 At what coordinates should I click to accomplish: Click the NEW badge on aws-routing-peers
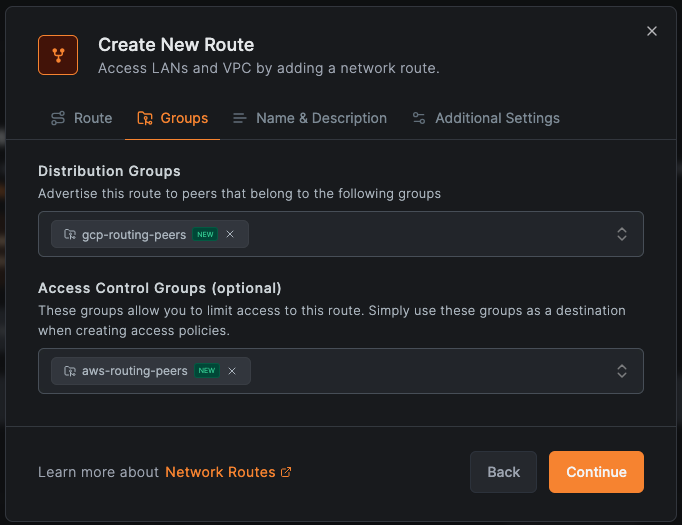206,371
